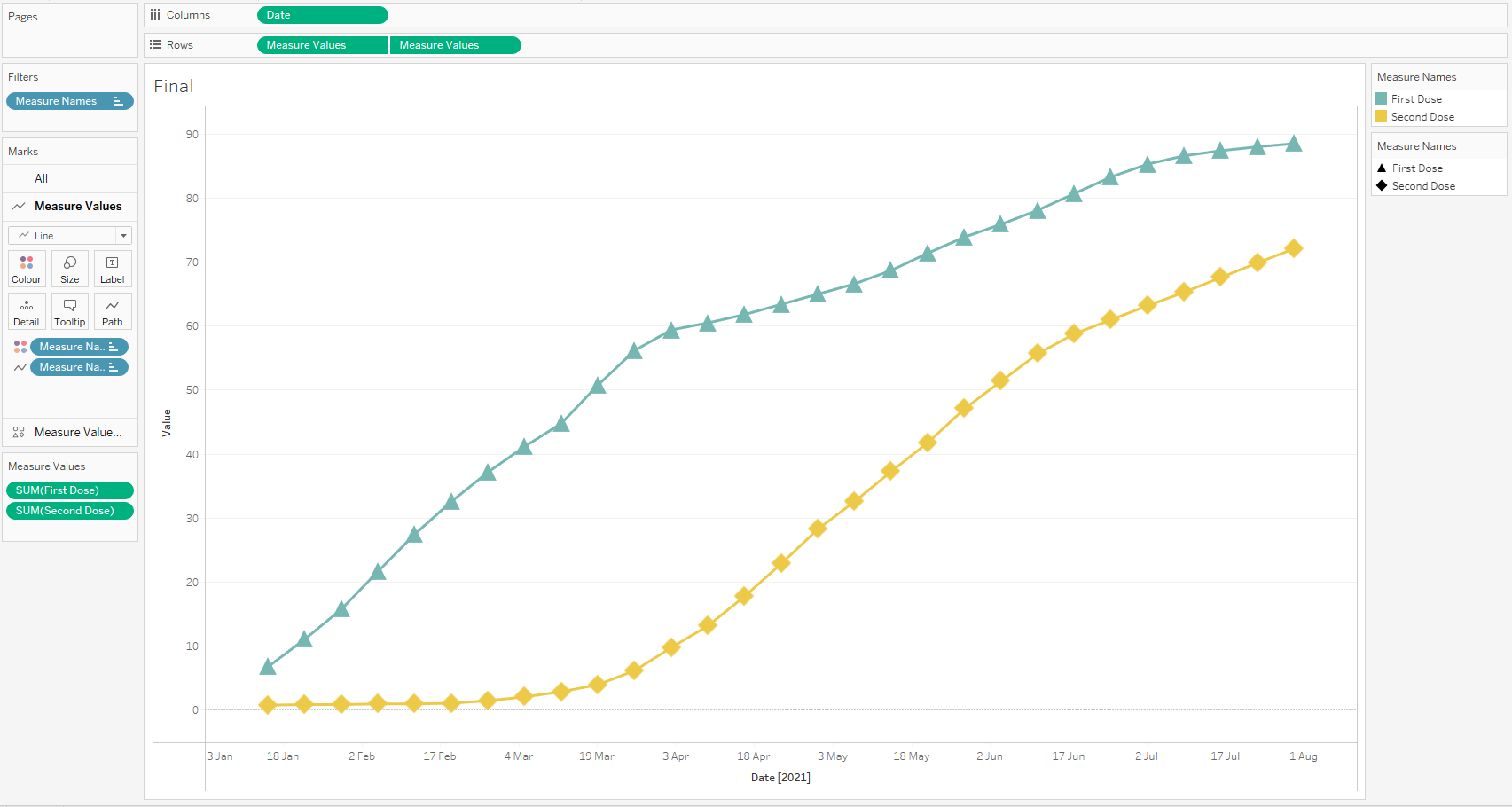Open the Tooltip editor button
The width and height of the screenshot is (1512, 807).
(70, 311)
